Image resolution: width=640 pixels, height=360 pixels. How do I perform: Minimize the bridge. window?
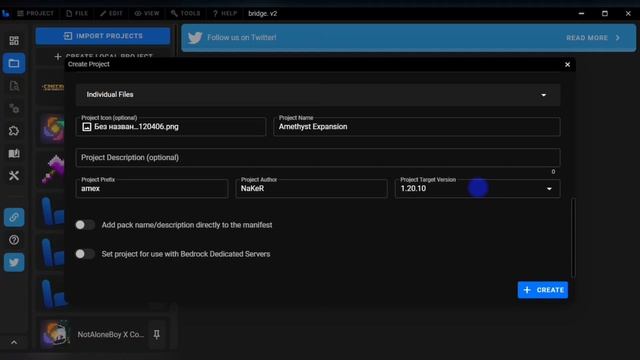(581, 13)
